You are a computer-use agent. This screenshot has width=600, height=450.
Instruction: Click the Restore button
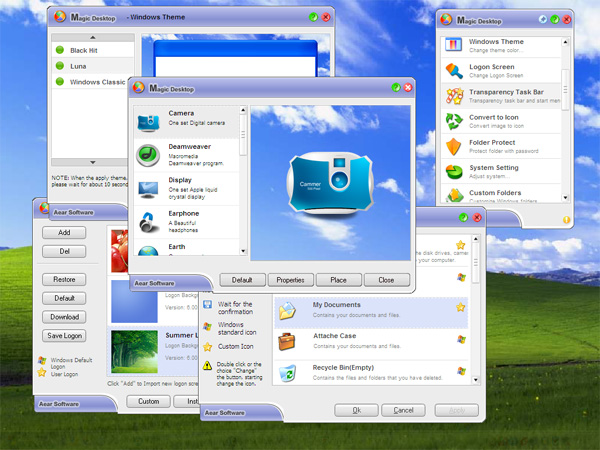pos(64,279)
